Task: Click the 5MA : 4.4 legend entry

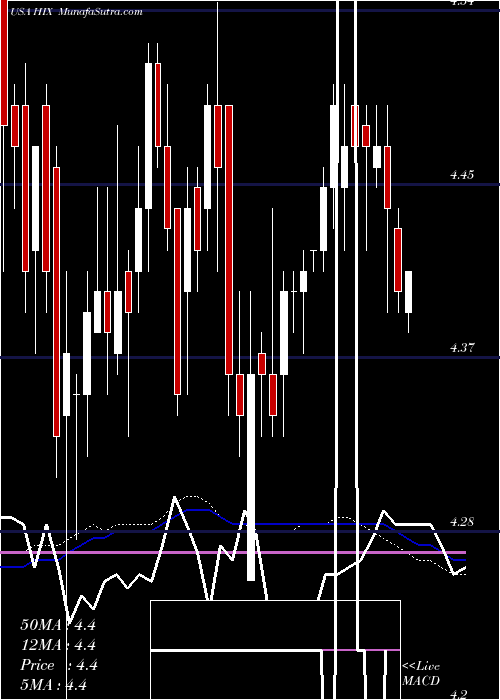Action: (53, 685)
